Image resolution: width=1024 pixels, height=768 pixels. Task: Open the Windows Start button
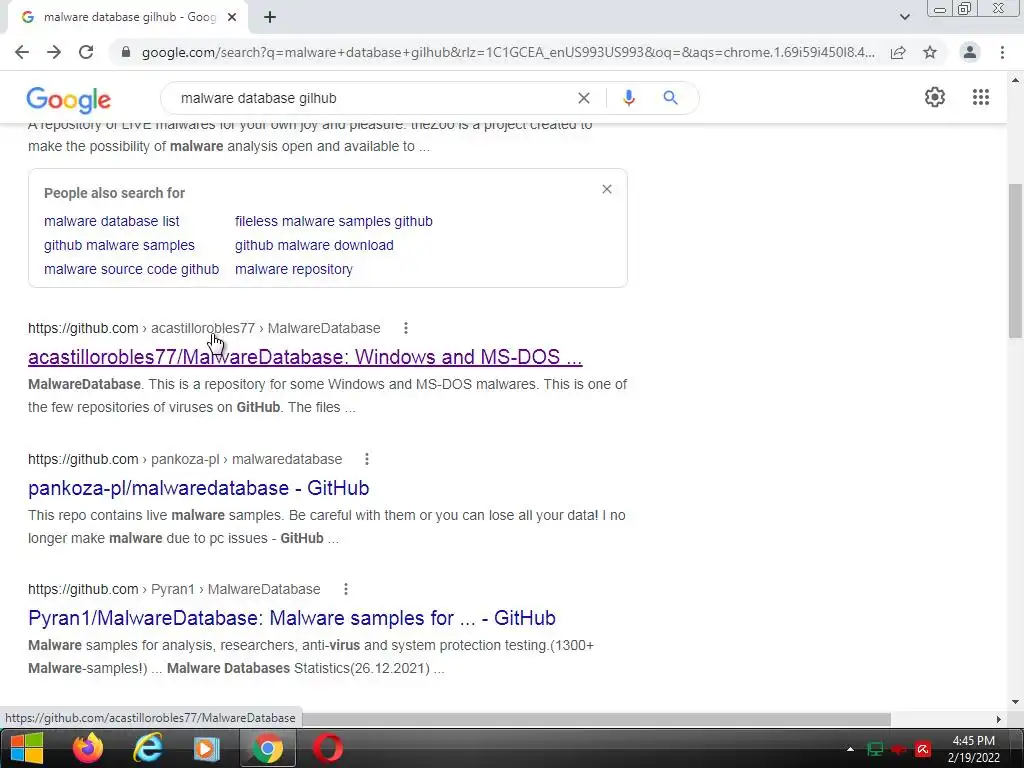coord(26,748)
